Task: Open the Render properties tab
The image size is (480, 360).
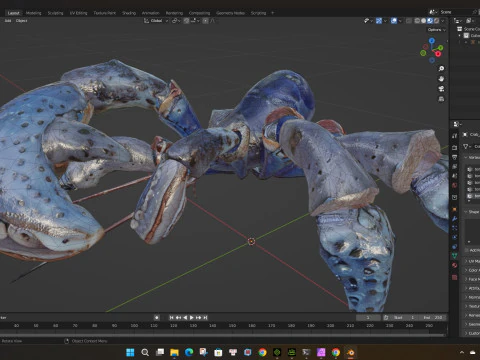Action: pos(455,147)
